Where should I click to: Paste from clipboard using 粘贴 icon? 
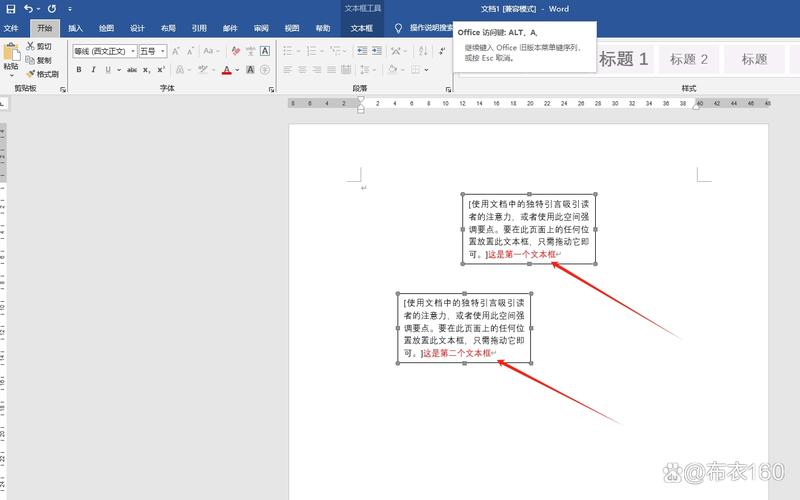coord(11,52)
